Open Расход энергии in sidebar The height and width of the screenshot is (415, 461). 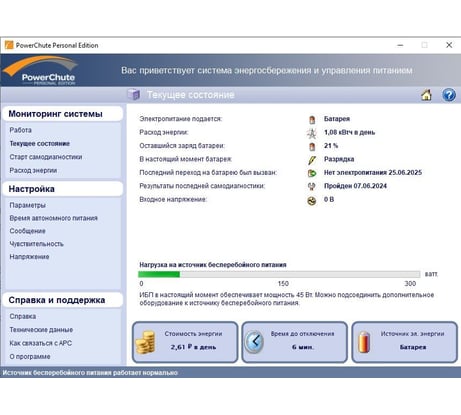tap(33, 170)
